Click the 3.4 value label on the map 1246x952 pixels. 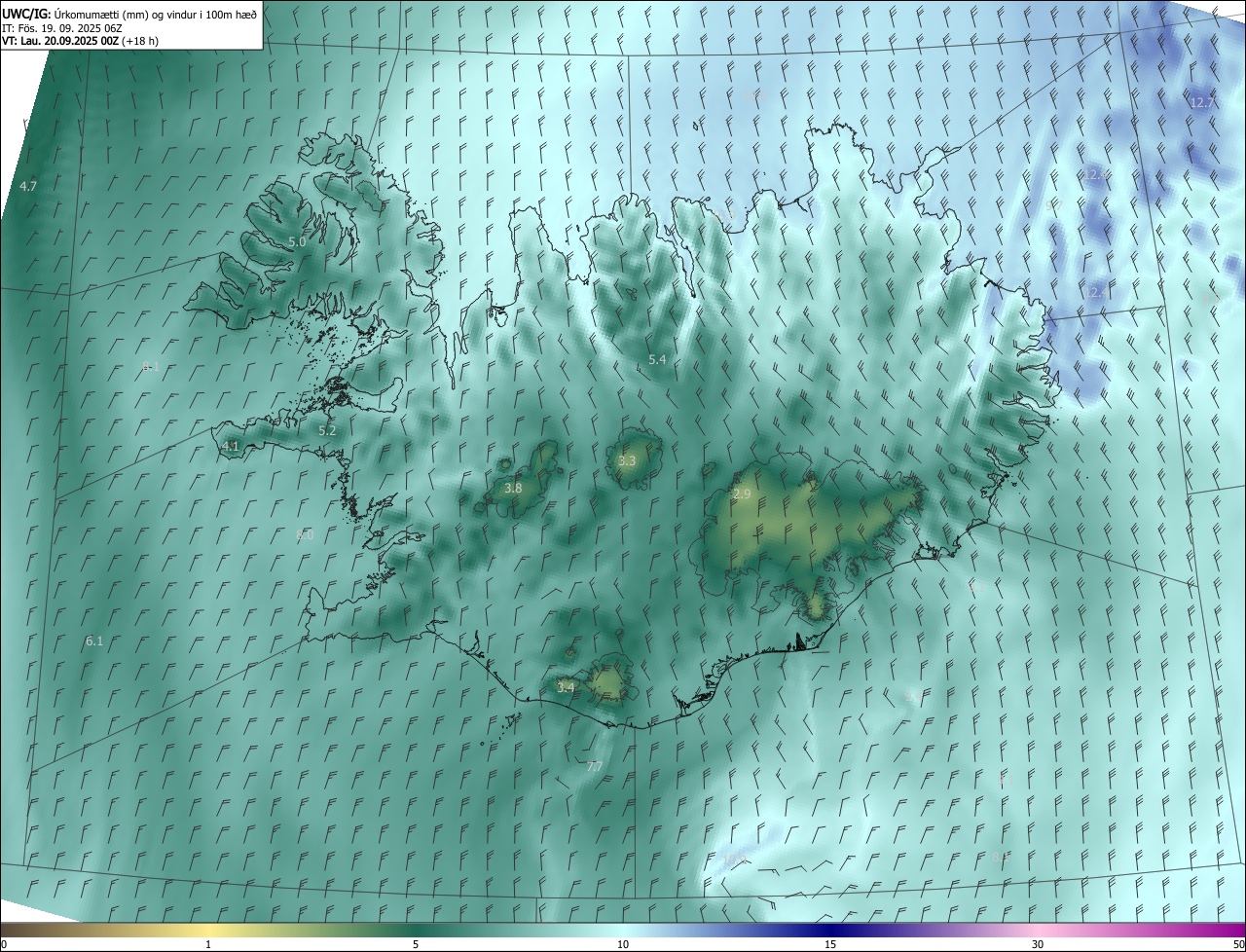pos(566,687)
